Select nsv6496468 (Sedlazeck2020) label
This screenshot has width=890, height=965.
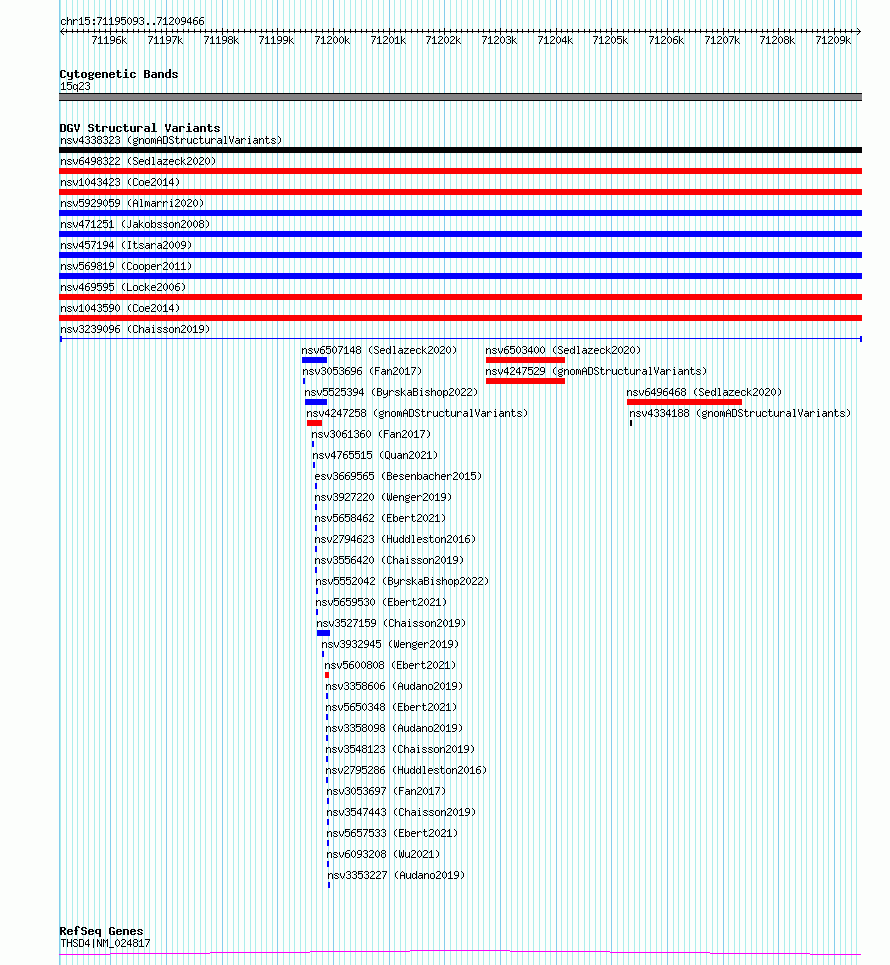(x=704, y=392)
